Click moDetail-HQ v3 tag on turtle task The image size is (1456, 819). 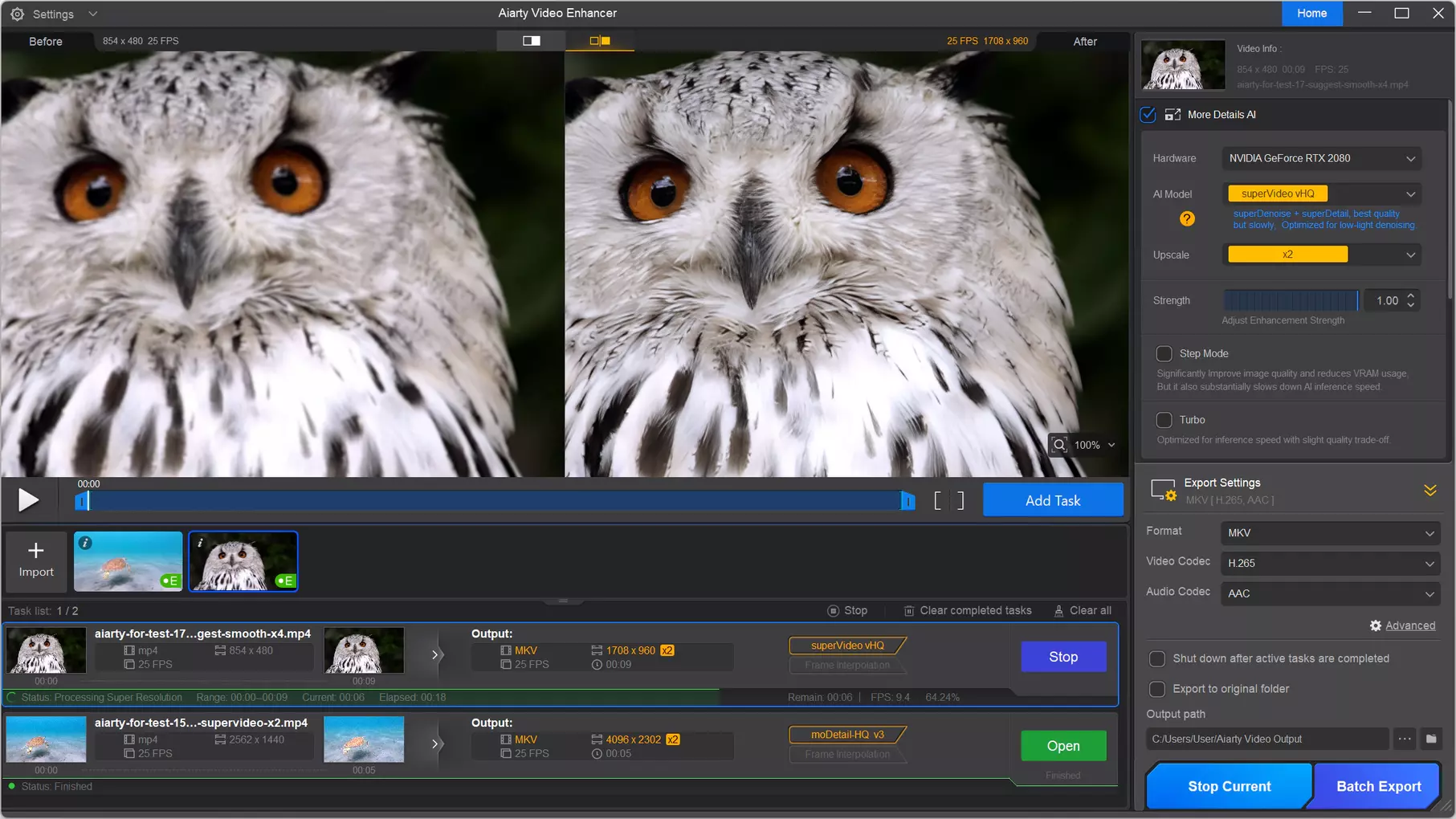point(847,735)
